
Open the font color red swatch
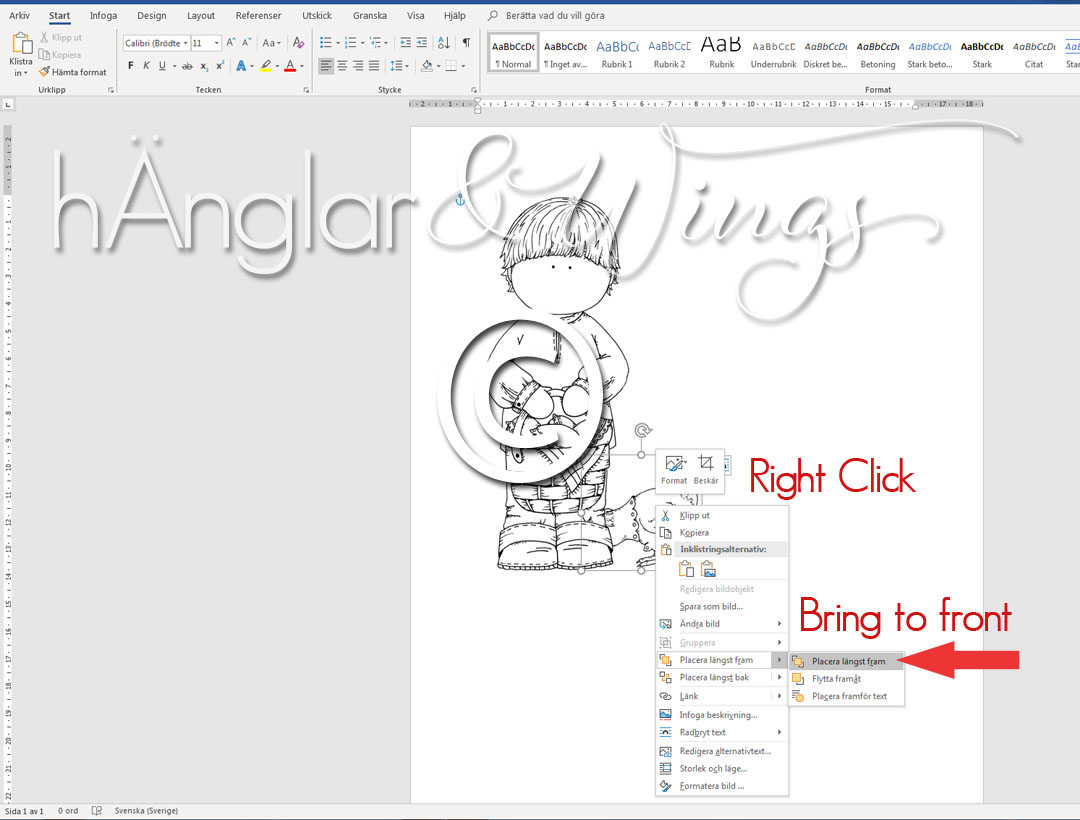pos(290,64)
